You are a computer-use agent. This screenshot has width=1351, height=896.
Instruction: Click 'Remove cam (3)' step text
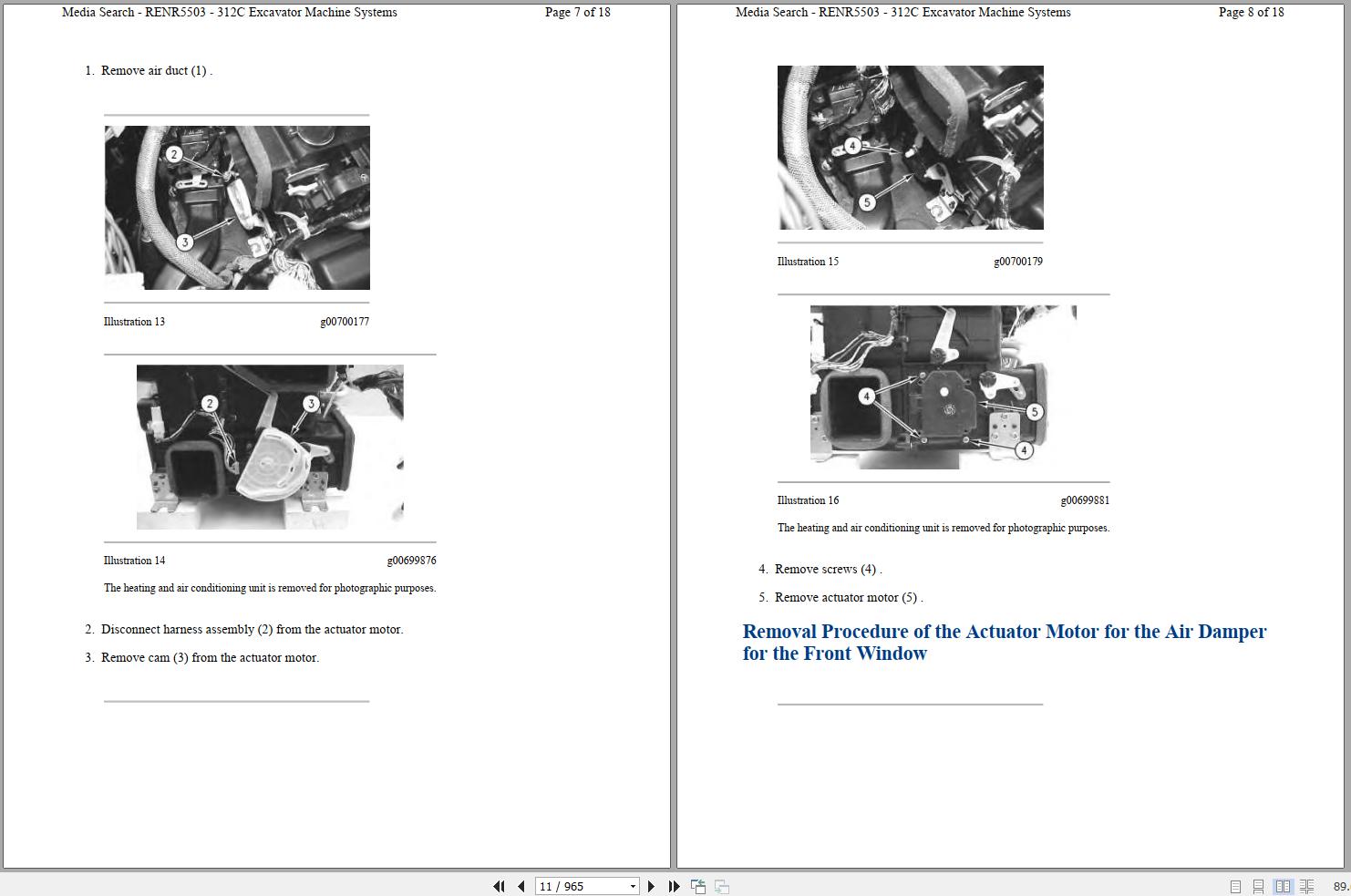(x=210, y=657)
